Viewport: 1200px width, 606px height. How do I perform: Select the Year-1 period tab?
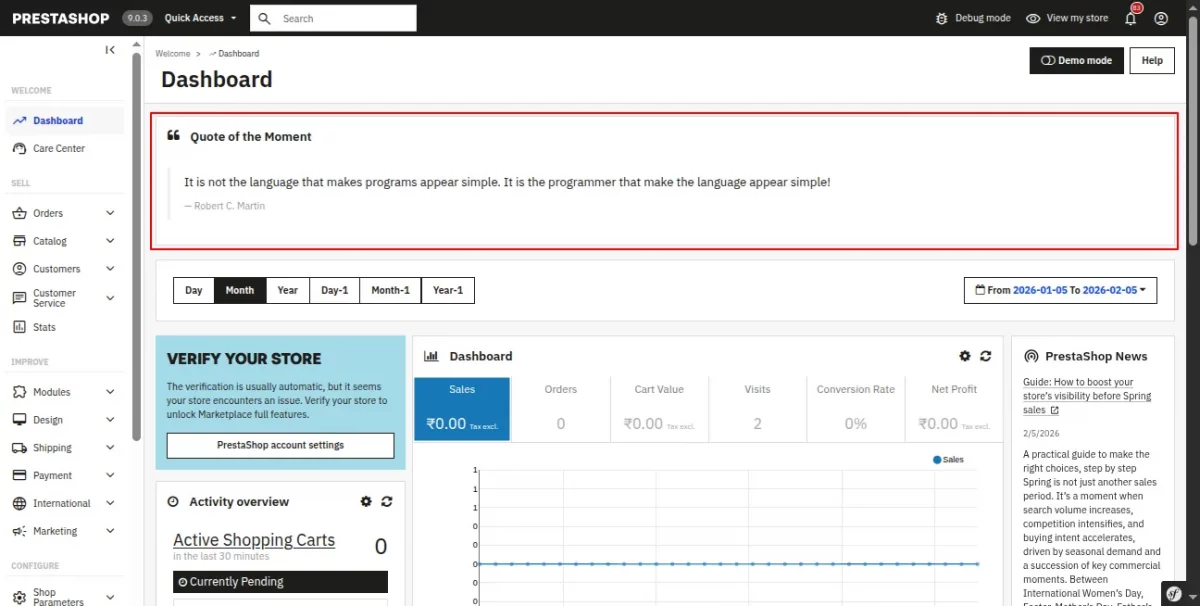(448, 290)
